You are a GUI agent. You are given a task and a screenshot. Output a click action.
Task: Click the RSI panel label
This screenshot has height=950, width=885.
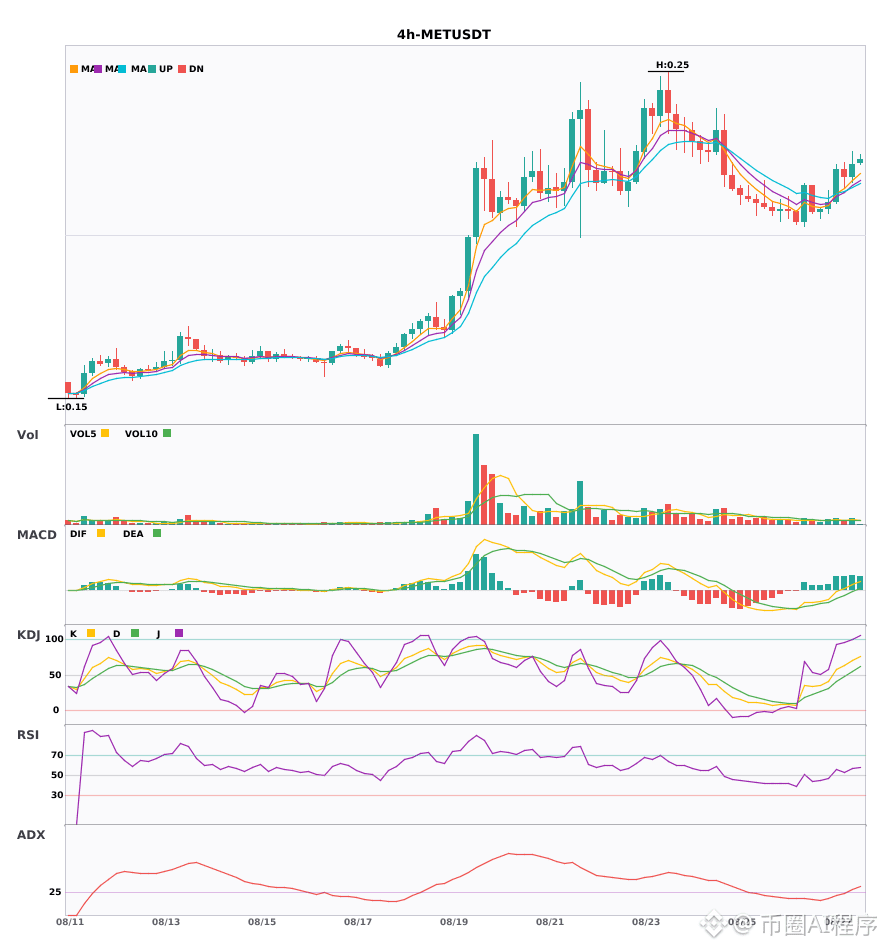[28, 735]
